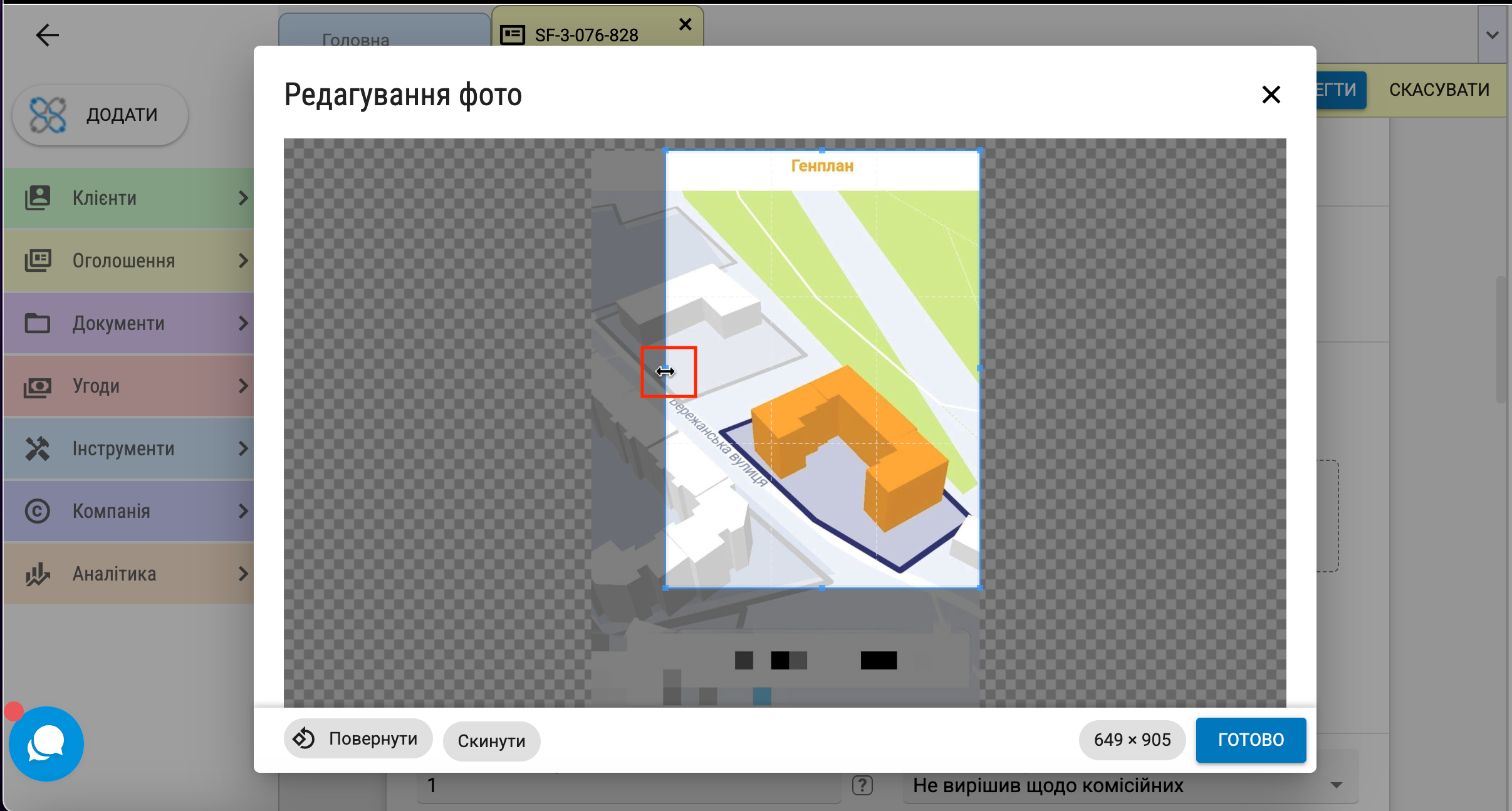Image resolution: width=1512 pixels, height=811 pixels.
Task: Click the ГОТОВО done button
Action: tap(1251, 740)
